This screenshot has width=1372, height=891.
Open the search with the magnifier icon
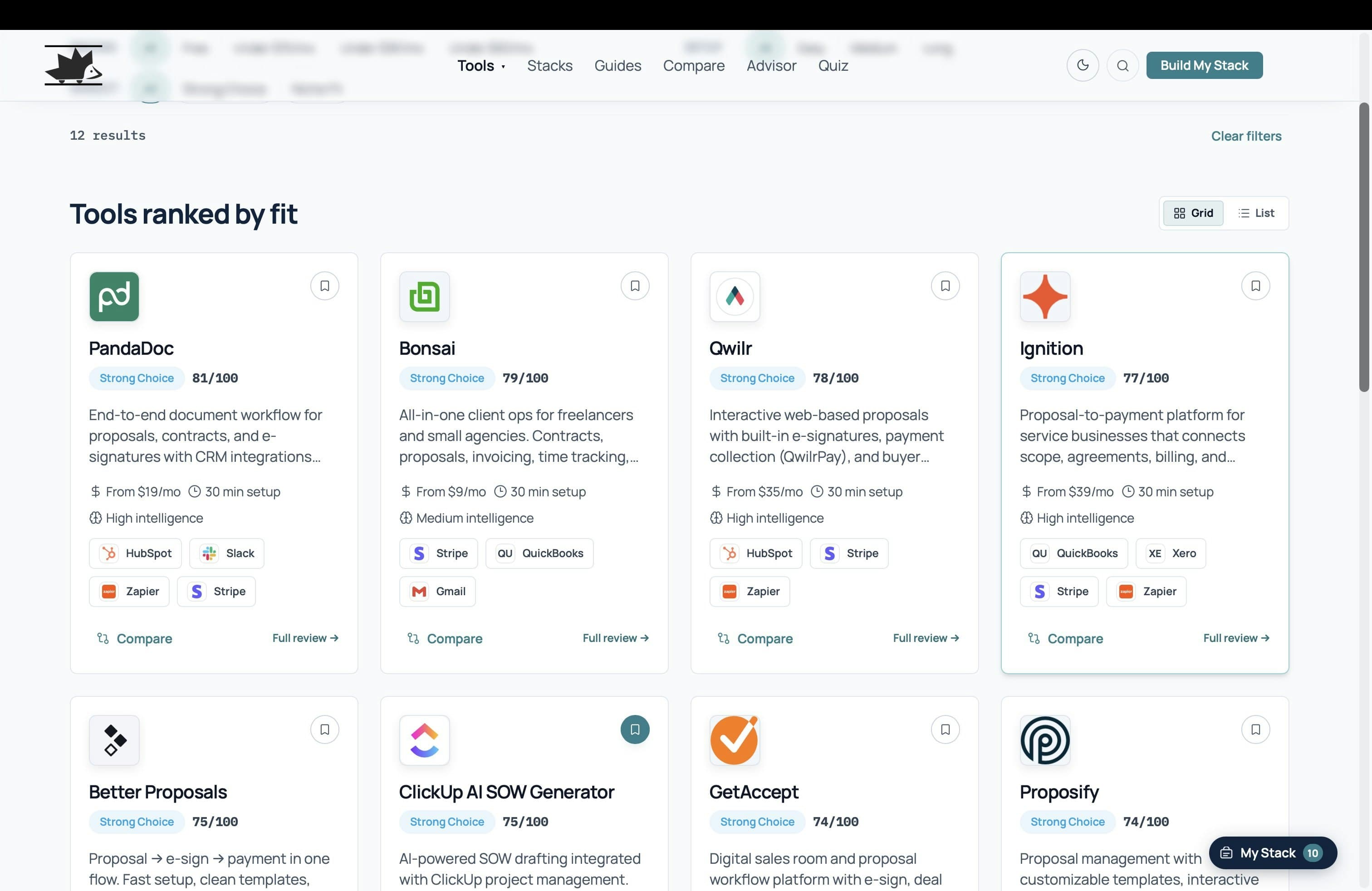1123,65
